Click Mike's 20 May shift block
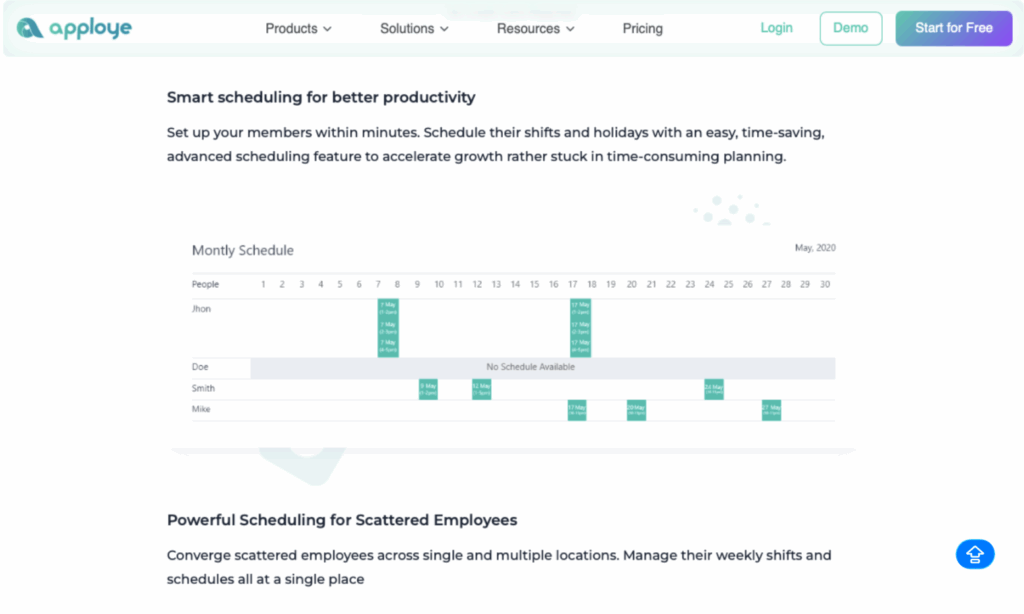 636,410
